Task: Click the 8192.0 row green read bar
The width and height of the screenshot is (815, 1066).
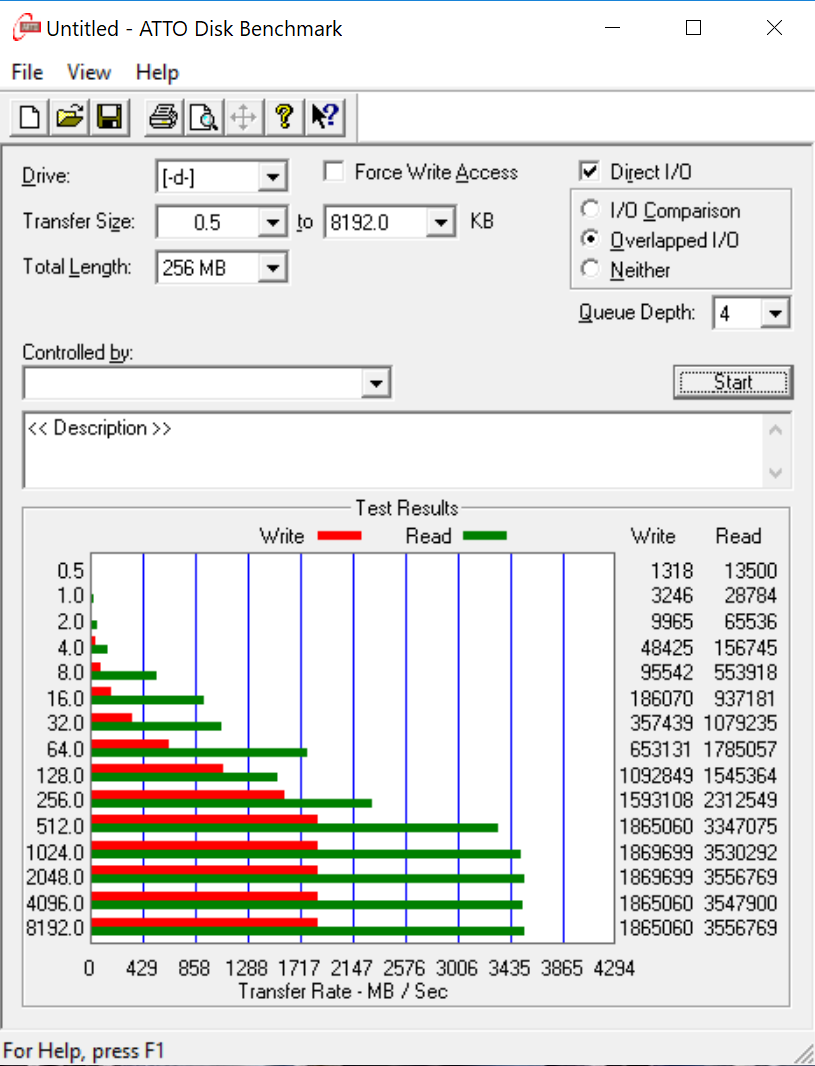Action: [307, 931]
